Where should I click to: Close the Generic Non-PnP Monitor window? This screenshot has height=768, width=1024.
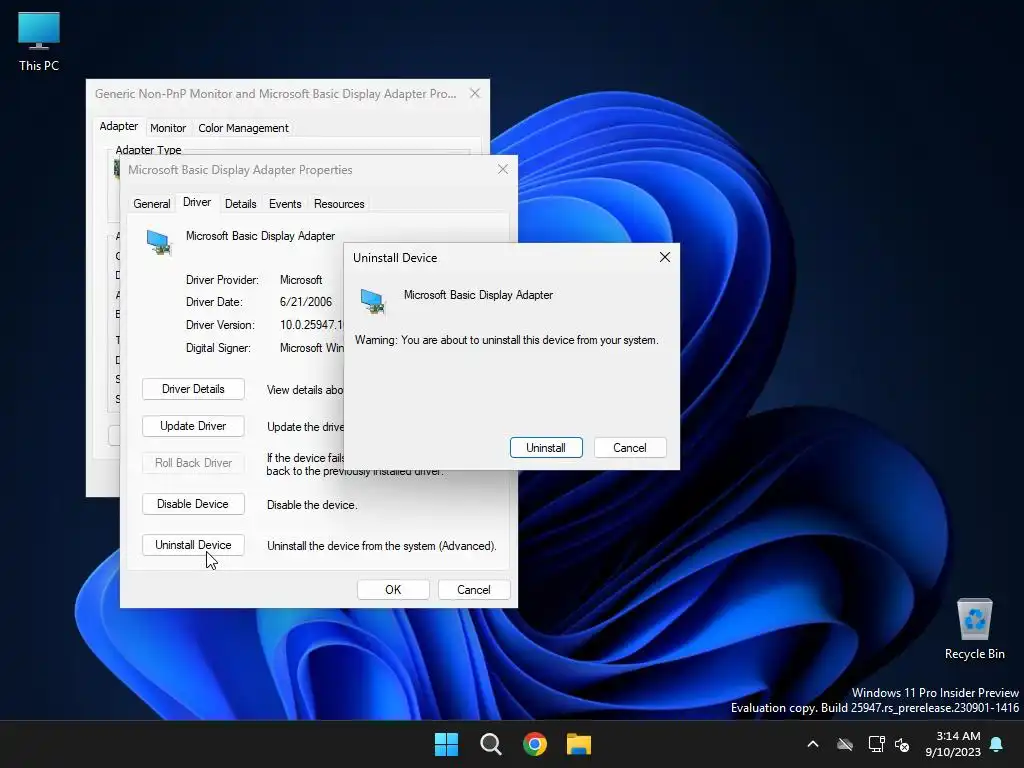[x=475, y=93]
